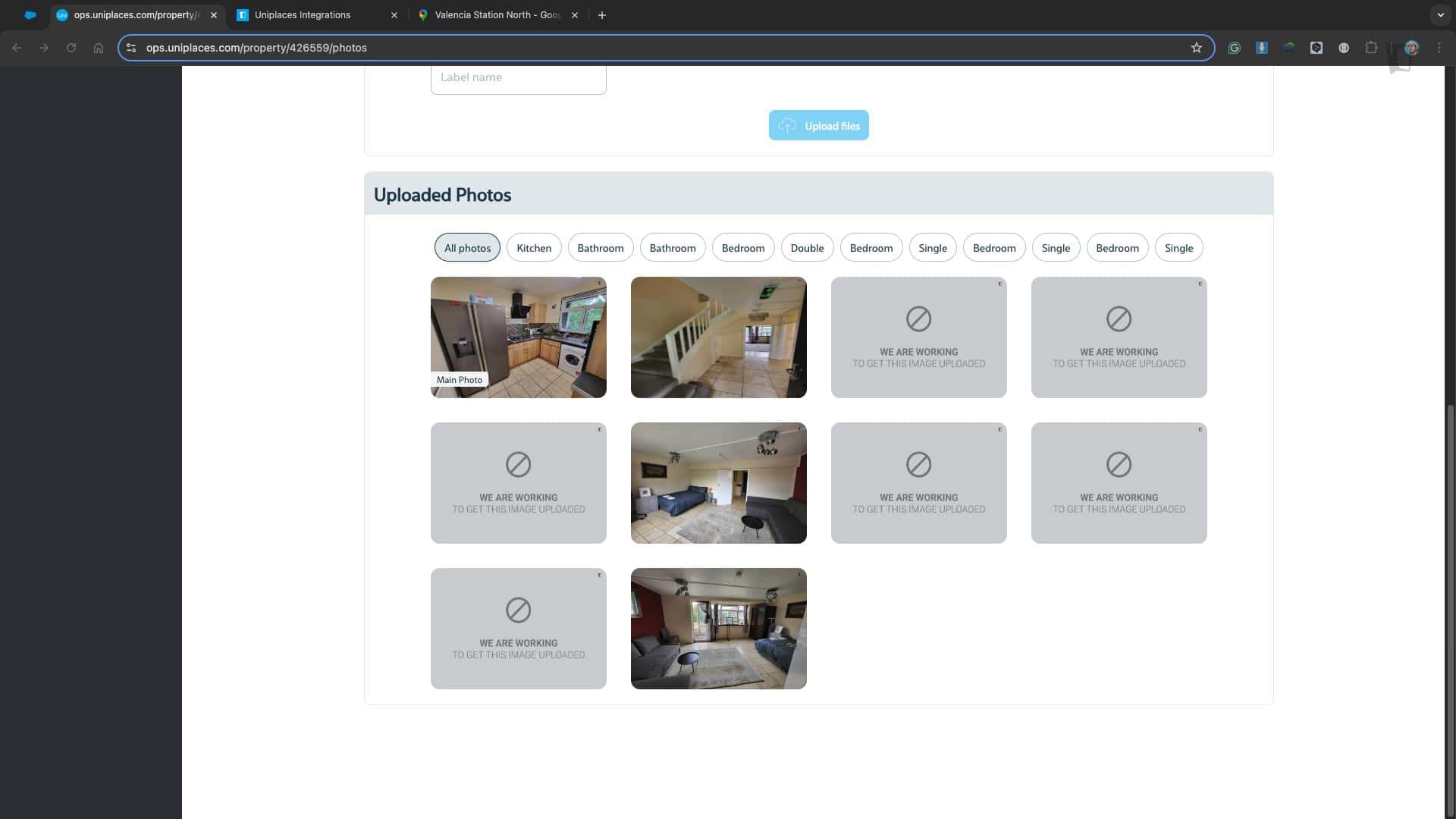Switch to the Uniplaces Integrations tab
The width and height of the screenshot is (1456, 819).
point(318,15)
